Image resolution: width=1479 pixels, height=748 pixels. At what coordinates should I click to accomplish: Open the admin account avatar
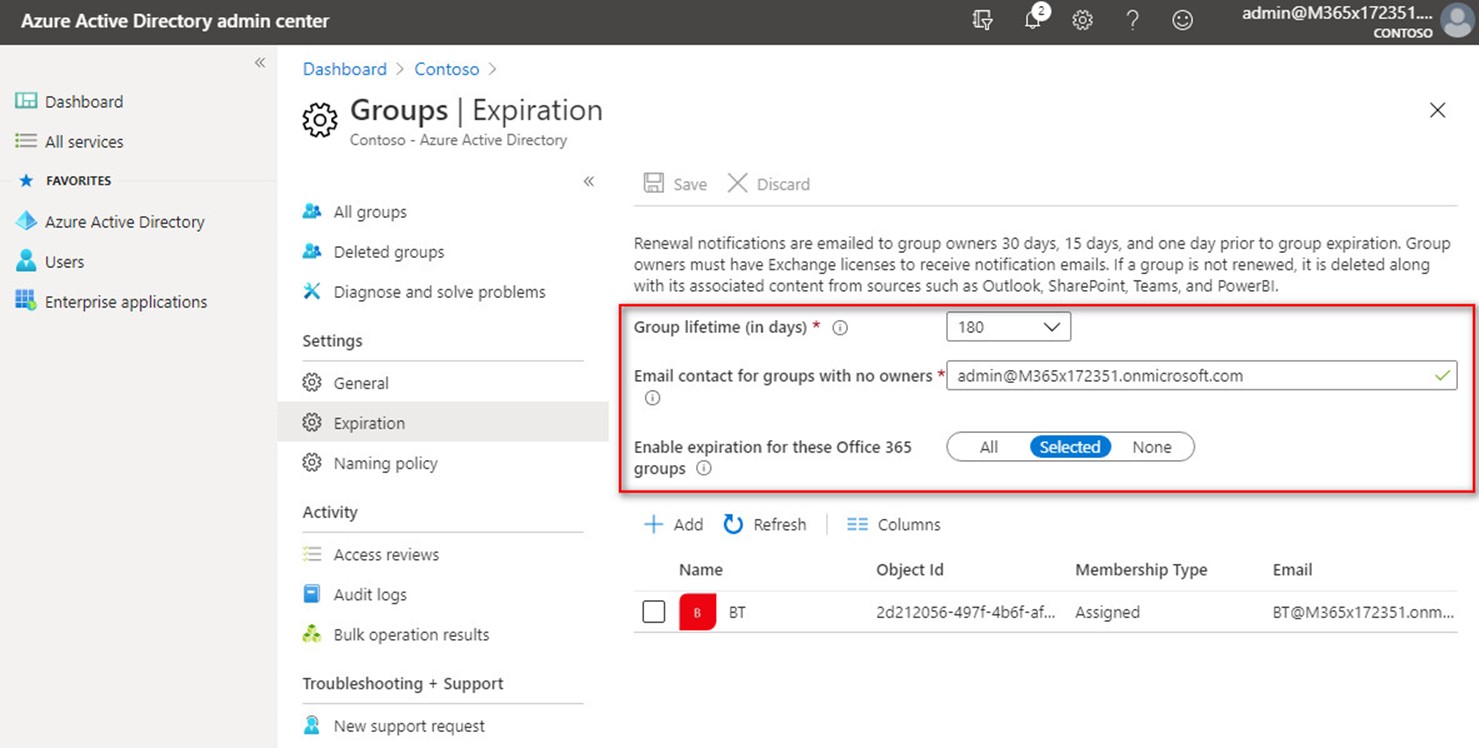[1456, 22]
